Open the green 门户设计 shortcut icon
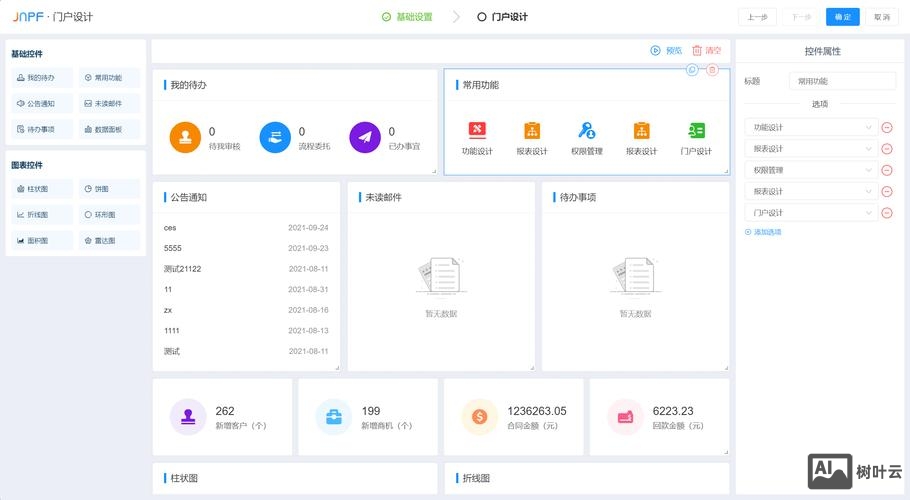The width and height of the screenshot is (910, 500). (696, 131)
